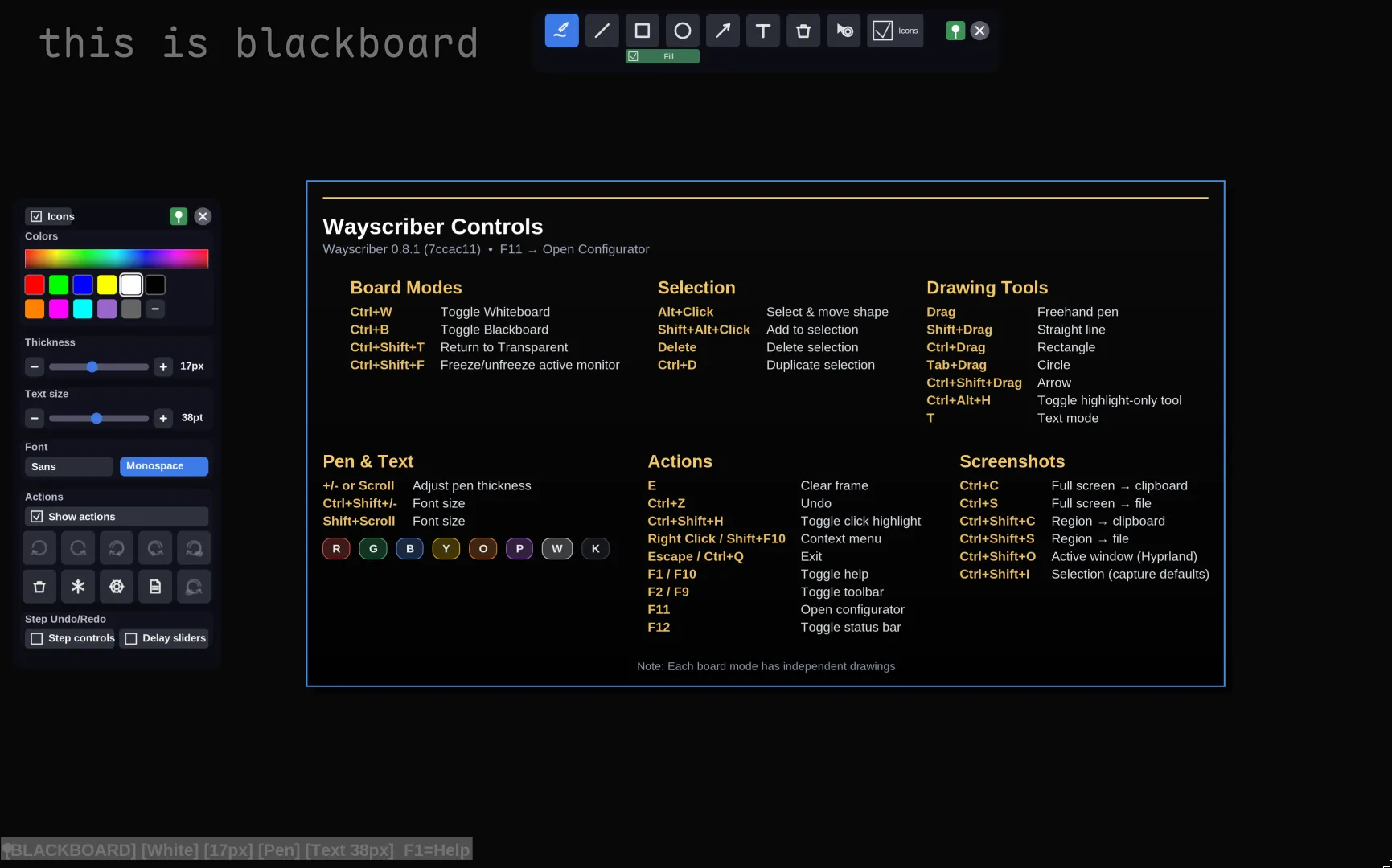Select the circle tool

tap(682, 31)
